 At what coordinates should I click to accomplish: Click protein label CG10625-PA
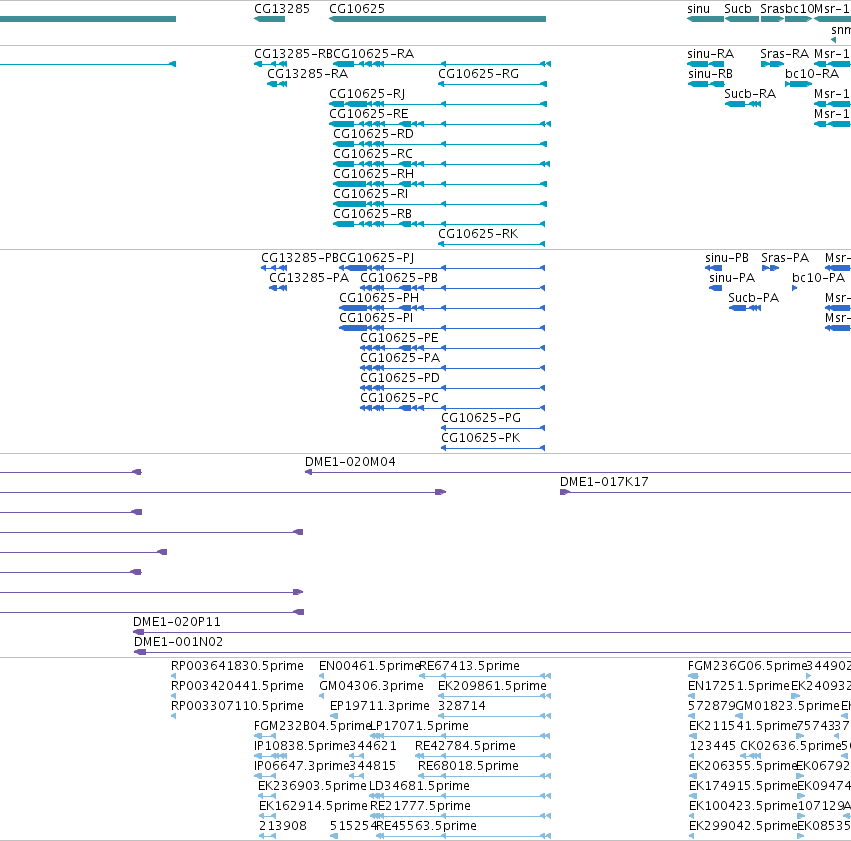(x=400, y=358)
